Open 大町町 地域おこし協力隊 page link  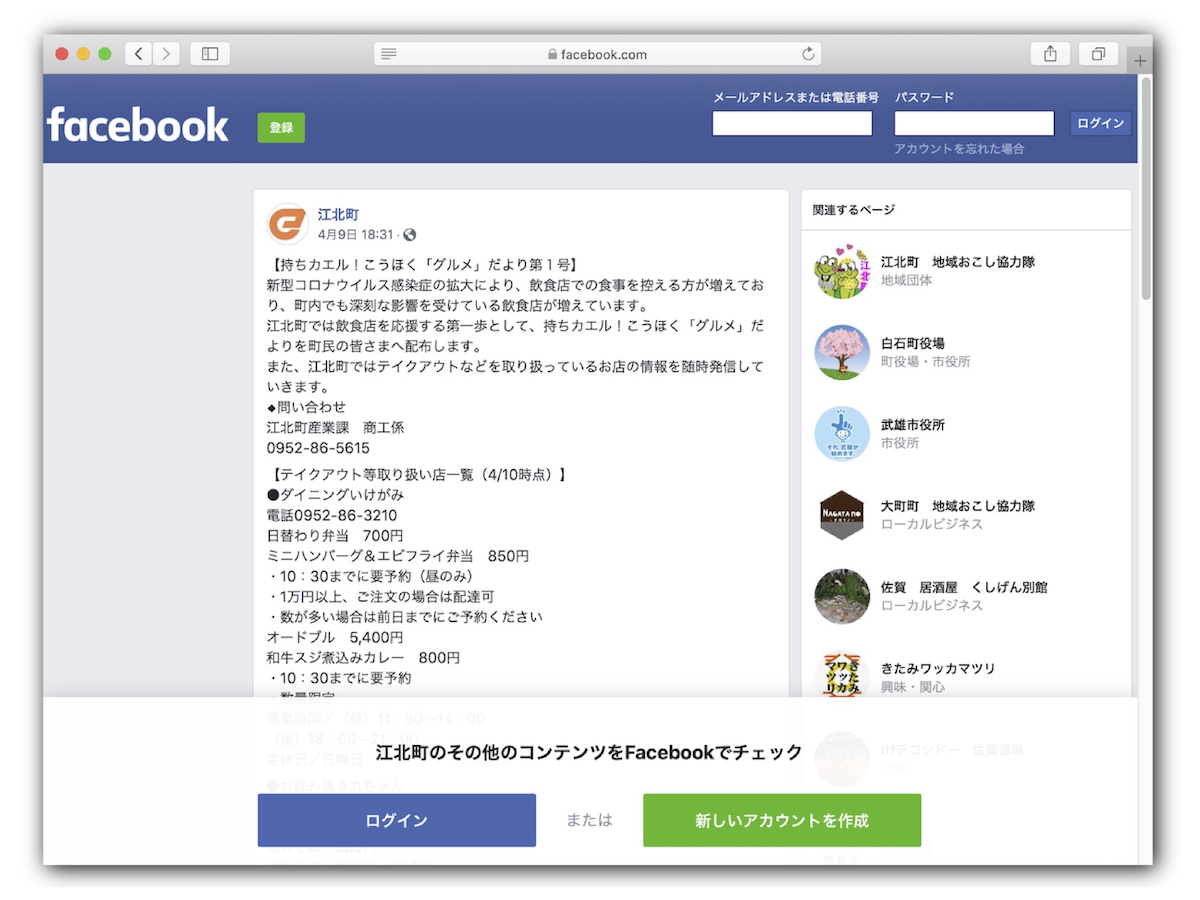958,506
